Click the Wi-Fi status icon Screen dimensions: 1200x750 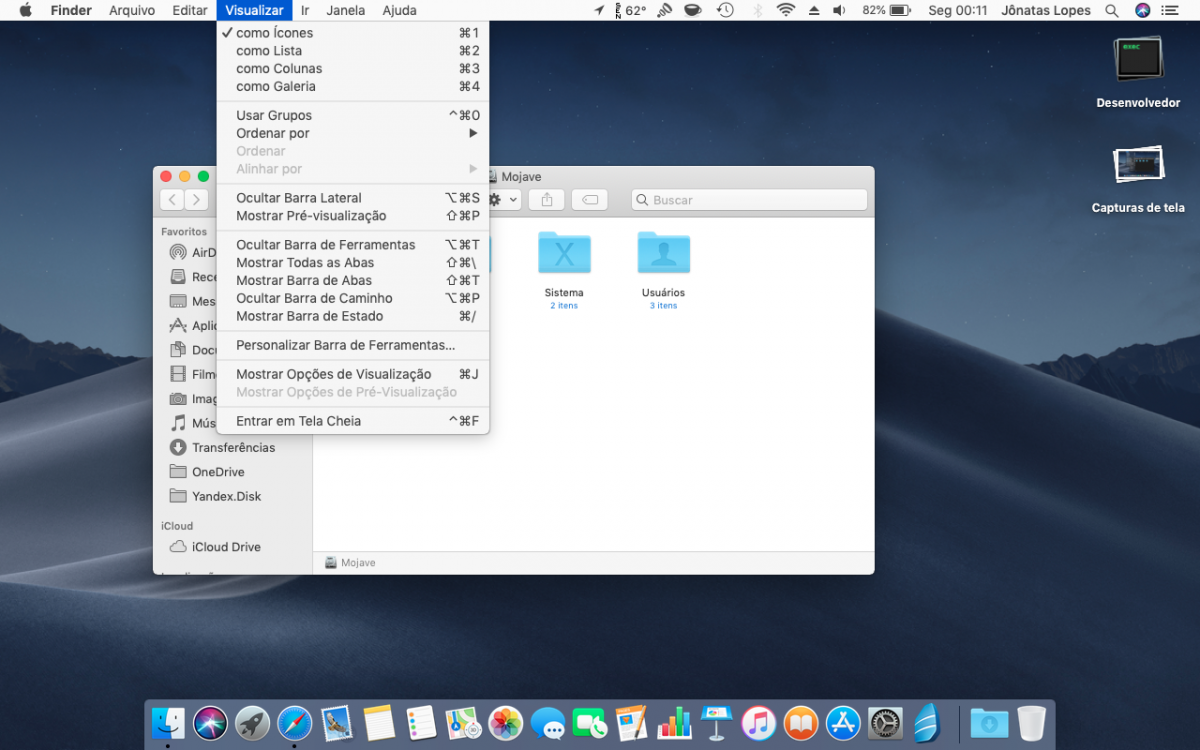[786, 10]
